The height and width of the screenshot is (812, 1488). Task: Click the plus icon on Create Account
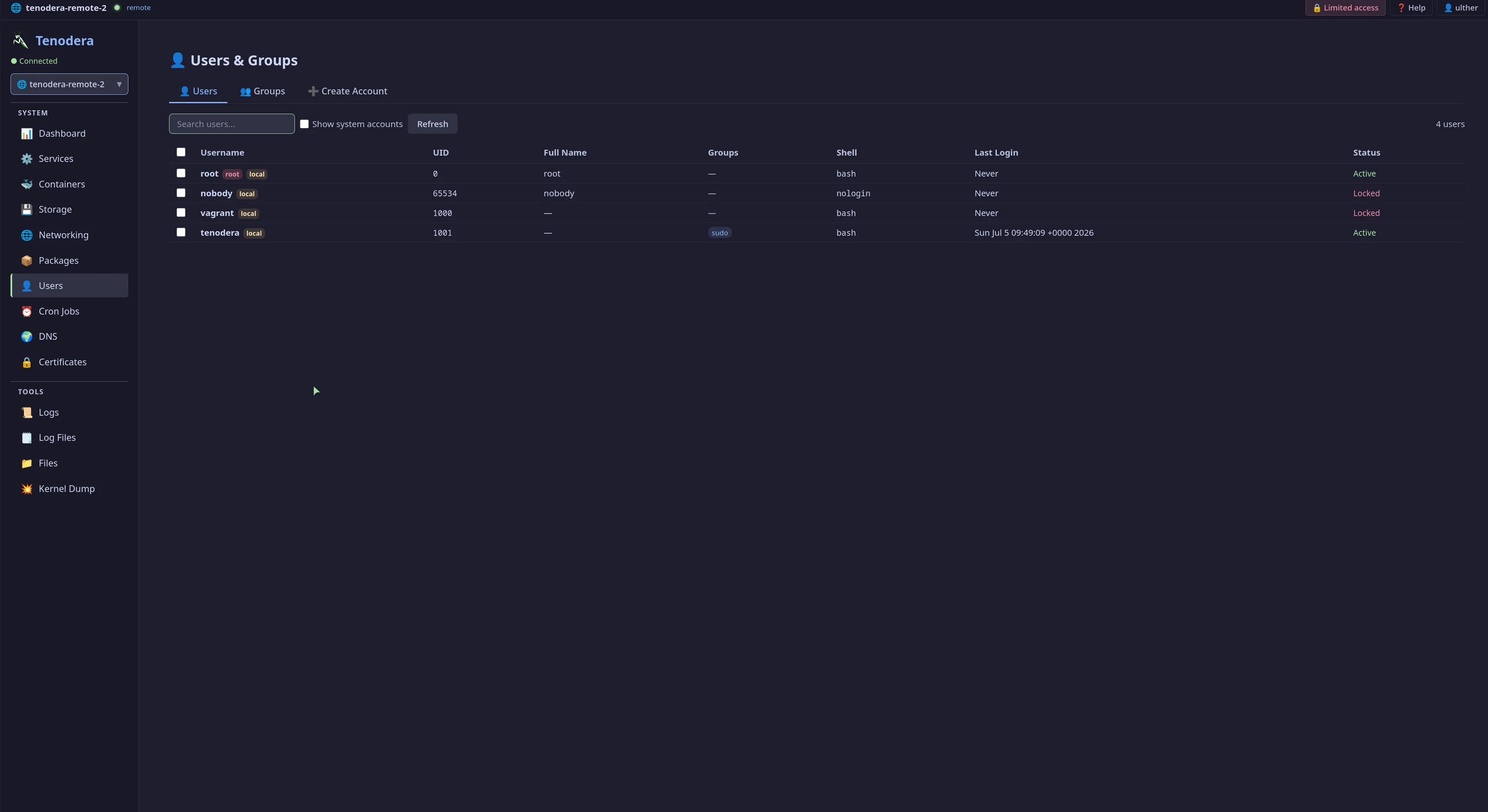(313, 91)
